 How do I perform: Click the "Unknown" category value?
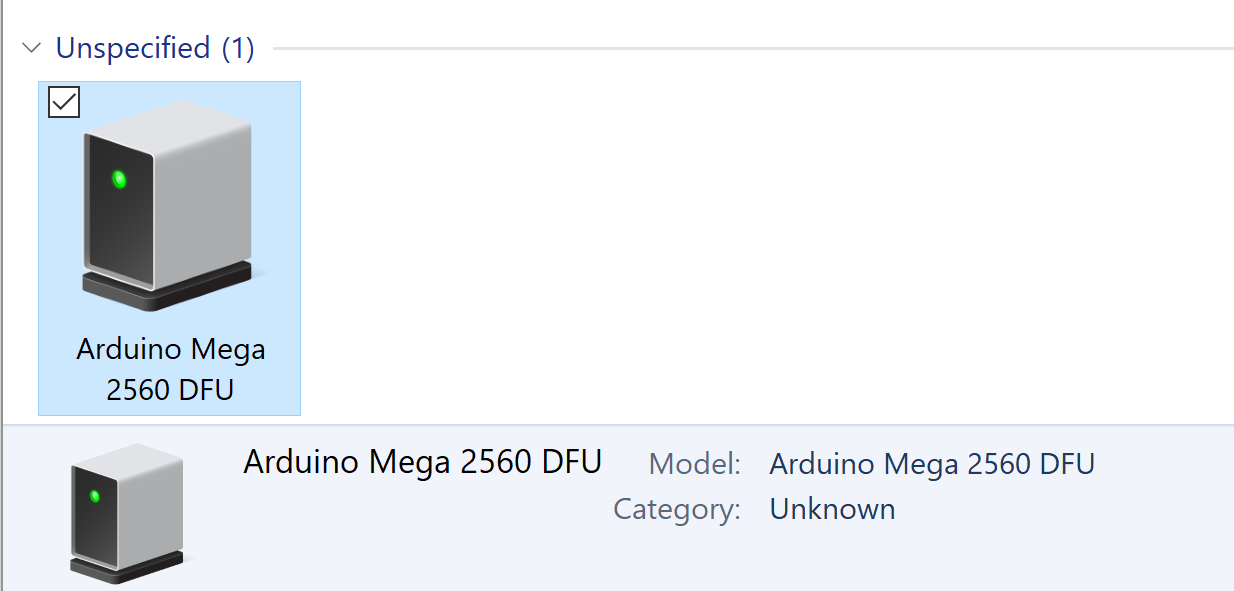832,509
